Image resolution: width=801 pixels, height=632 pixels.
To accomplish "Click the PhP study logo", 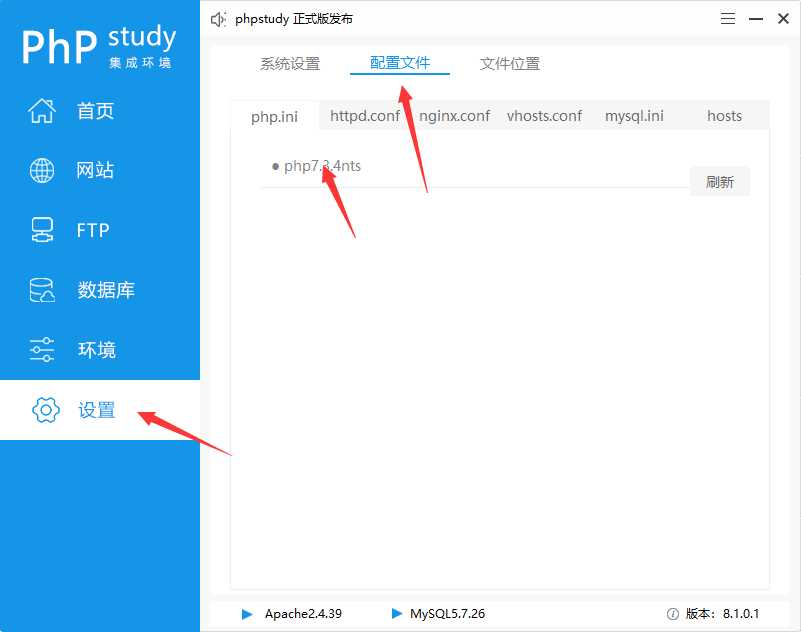I will [x=99, y=46].
